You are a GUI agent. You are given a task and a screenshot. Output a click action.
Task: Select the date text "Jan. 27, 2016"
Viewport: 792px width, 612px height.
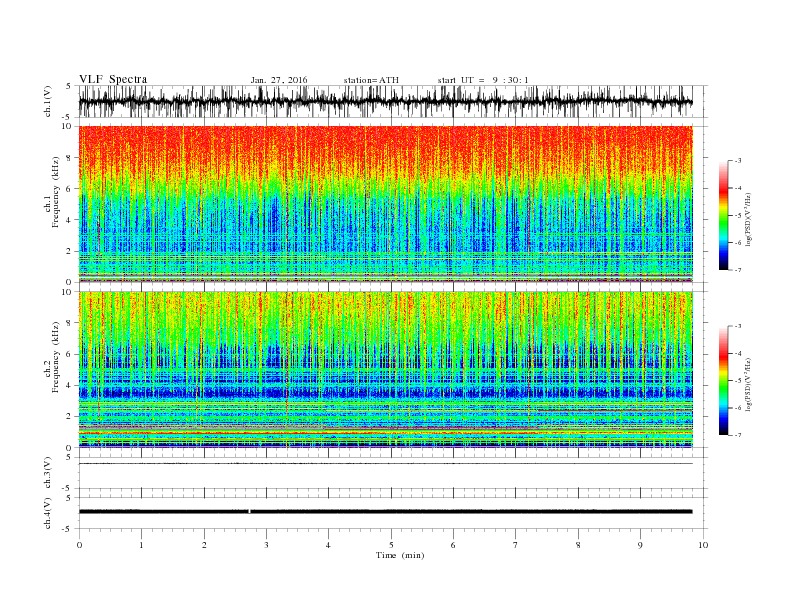[x=279, y=80]
